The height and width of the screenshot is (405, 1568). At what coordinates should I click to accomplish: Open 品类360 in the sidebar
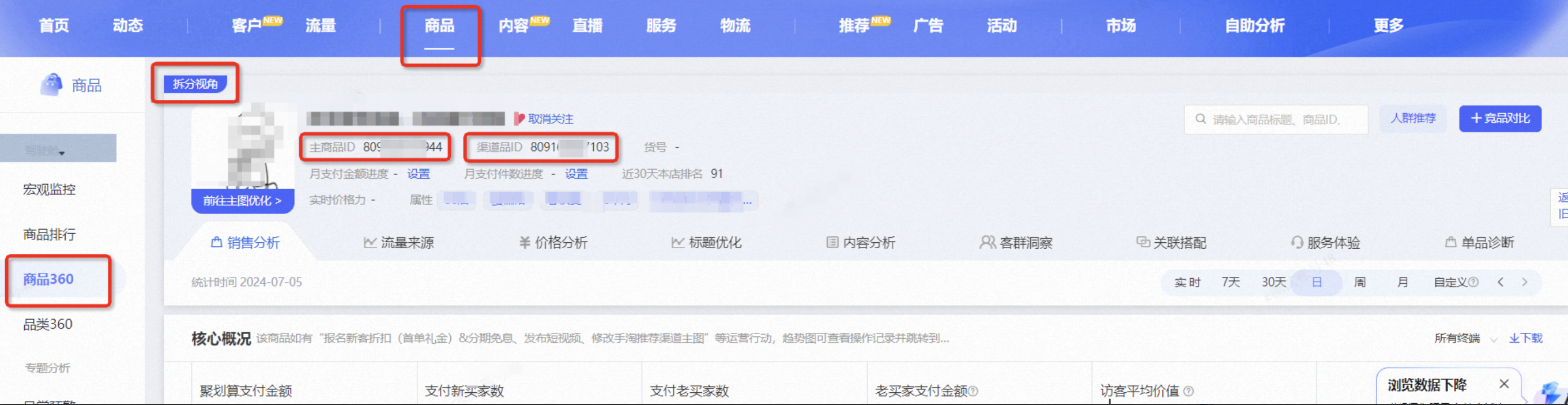tap(47, 324)
